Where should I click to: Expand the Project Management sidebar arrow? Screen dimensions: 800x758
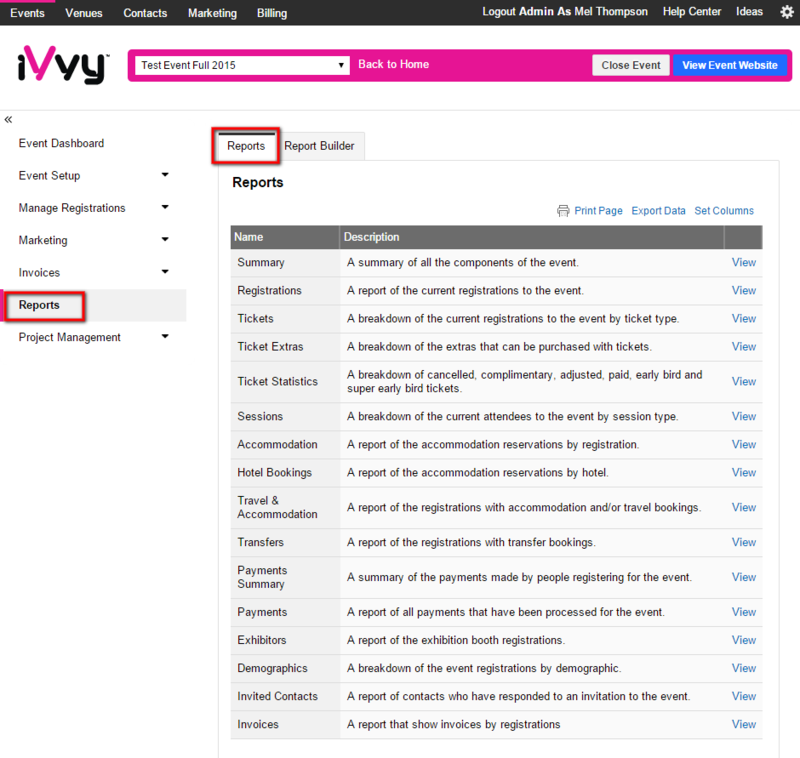[165, 336]
